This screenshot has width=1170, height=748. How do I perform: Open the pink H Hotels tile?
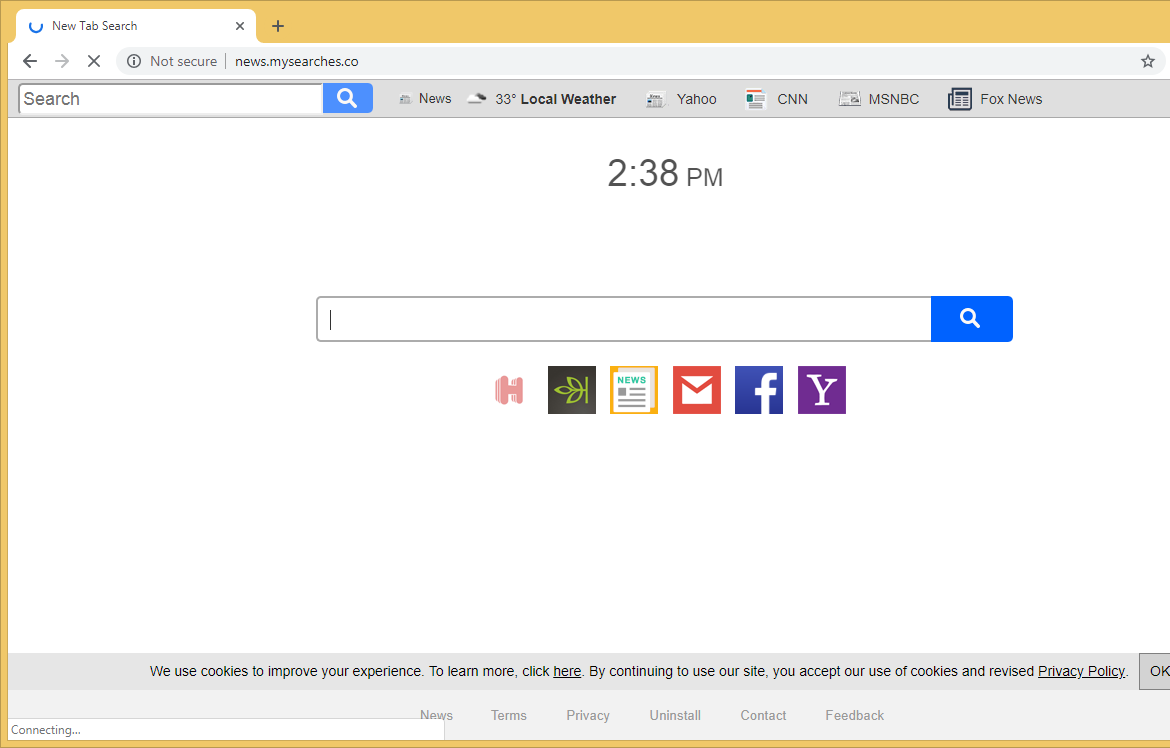[x=509, y=390]
